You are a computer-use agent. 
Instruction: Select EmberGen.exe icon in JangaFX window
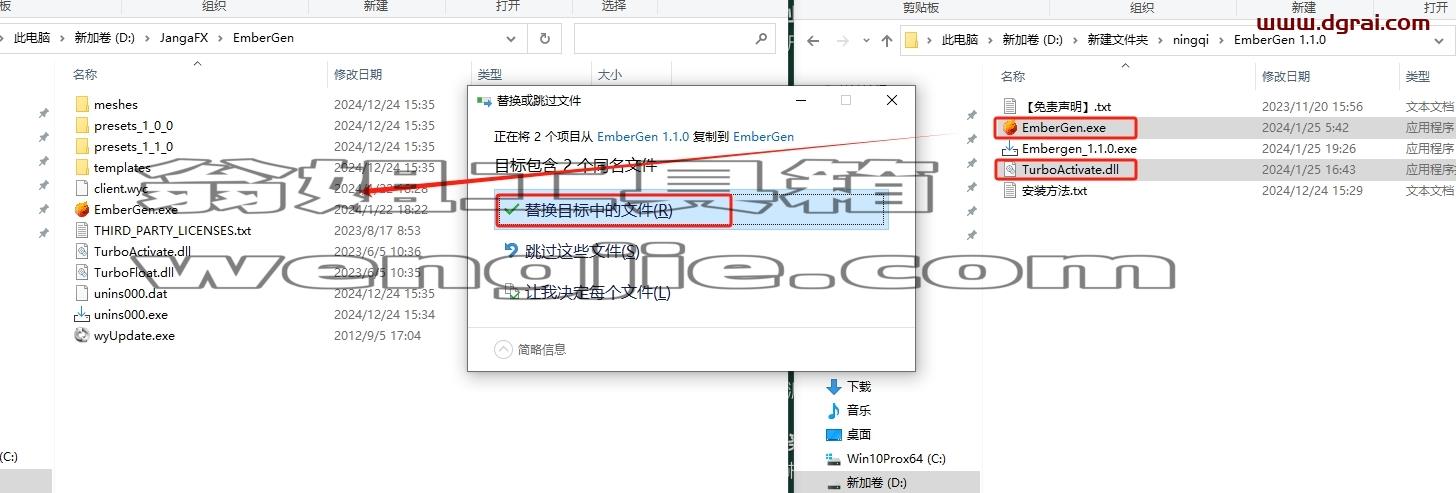(82, 209)
